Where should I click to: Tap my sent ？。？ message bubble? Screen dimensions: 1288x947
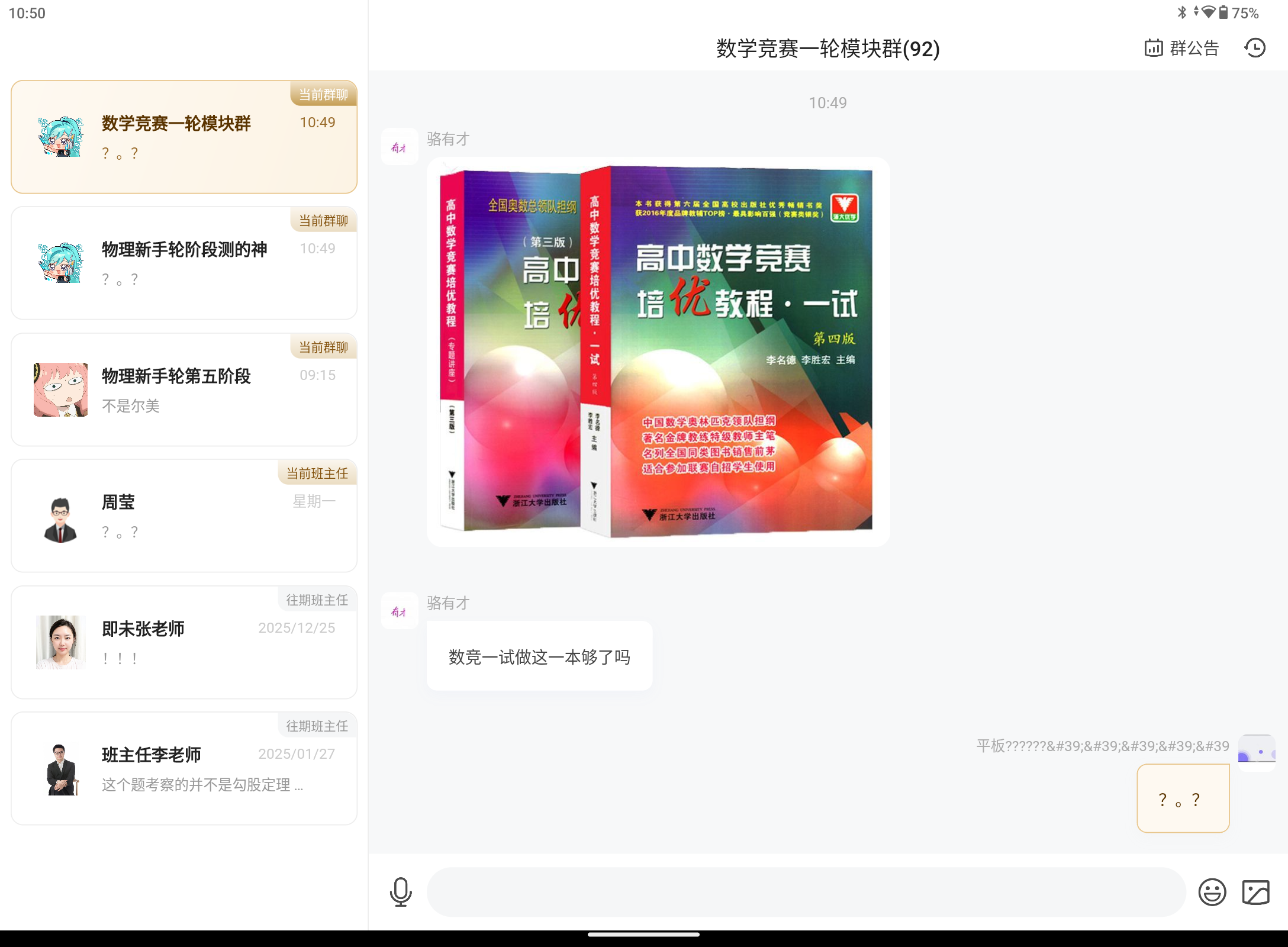click(1183, 798)
